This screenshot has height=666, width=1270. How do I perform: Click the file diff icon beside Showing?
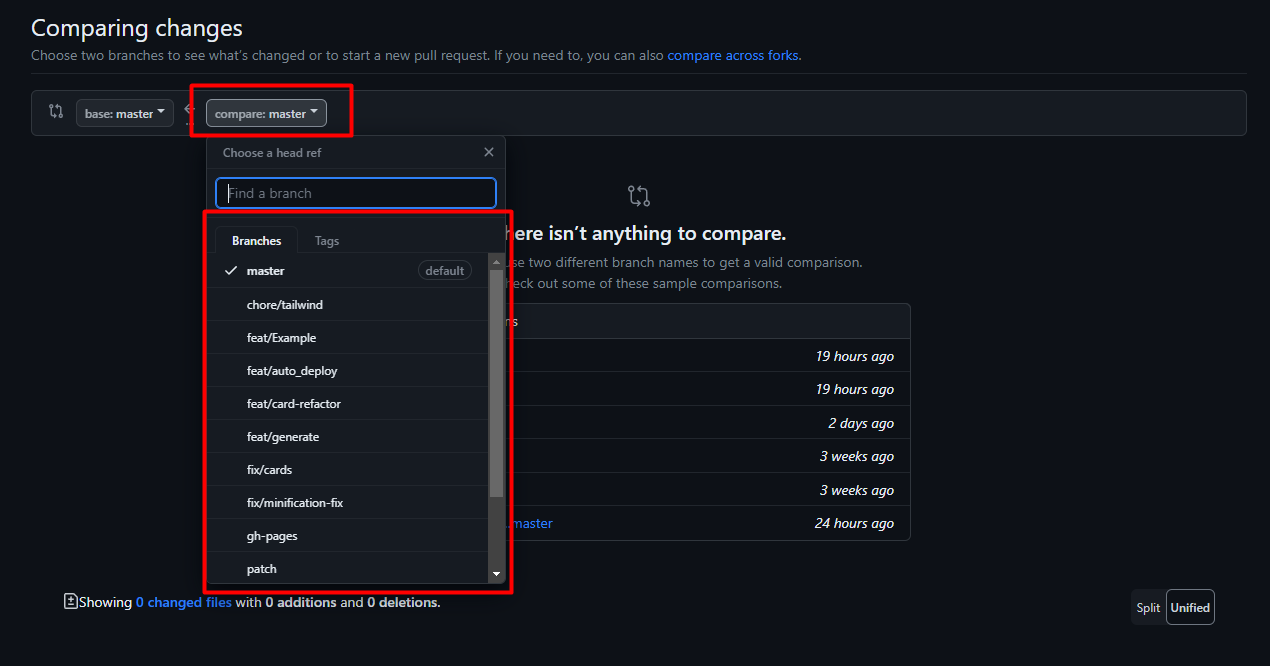pyautogui.click(x=70, y=602)
